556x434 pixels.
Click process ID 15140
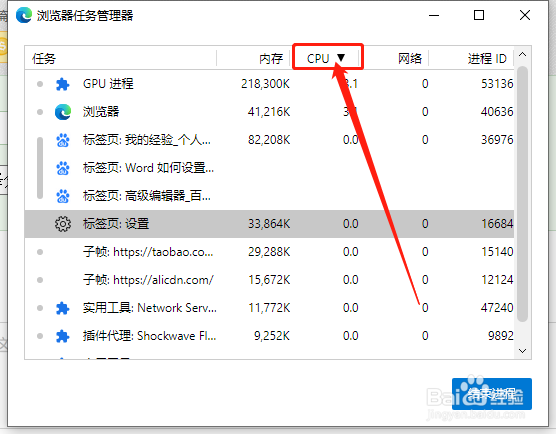497,252
